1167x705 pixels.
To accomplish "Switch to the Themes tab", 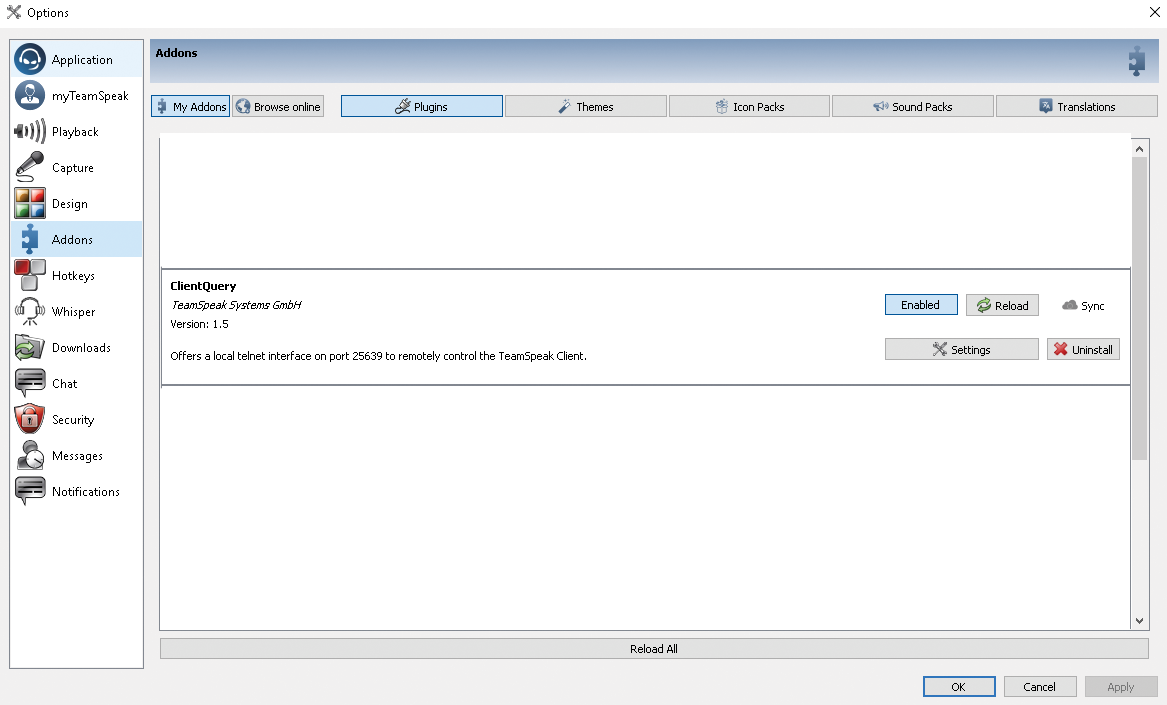I will 586,106.
